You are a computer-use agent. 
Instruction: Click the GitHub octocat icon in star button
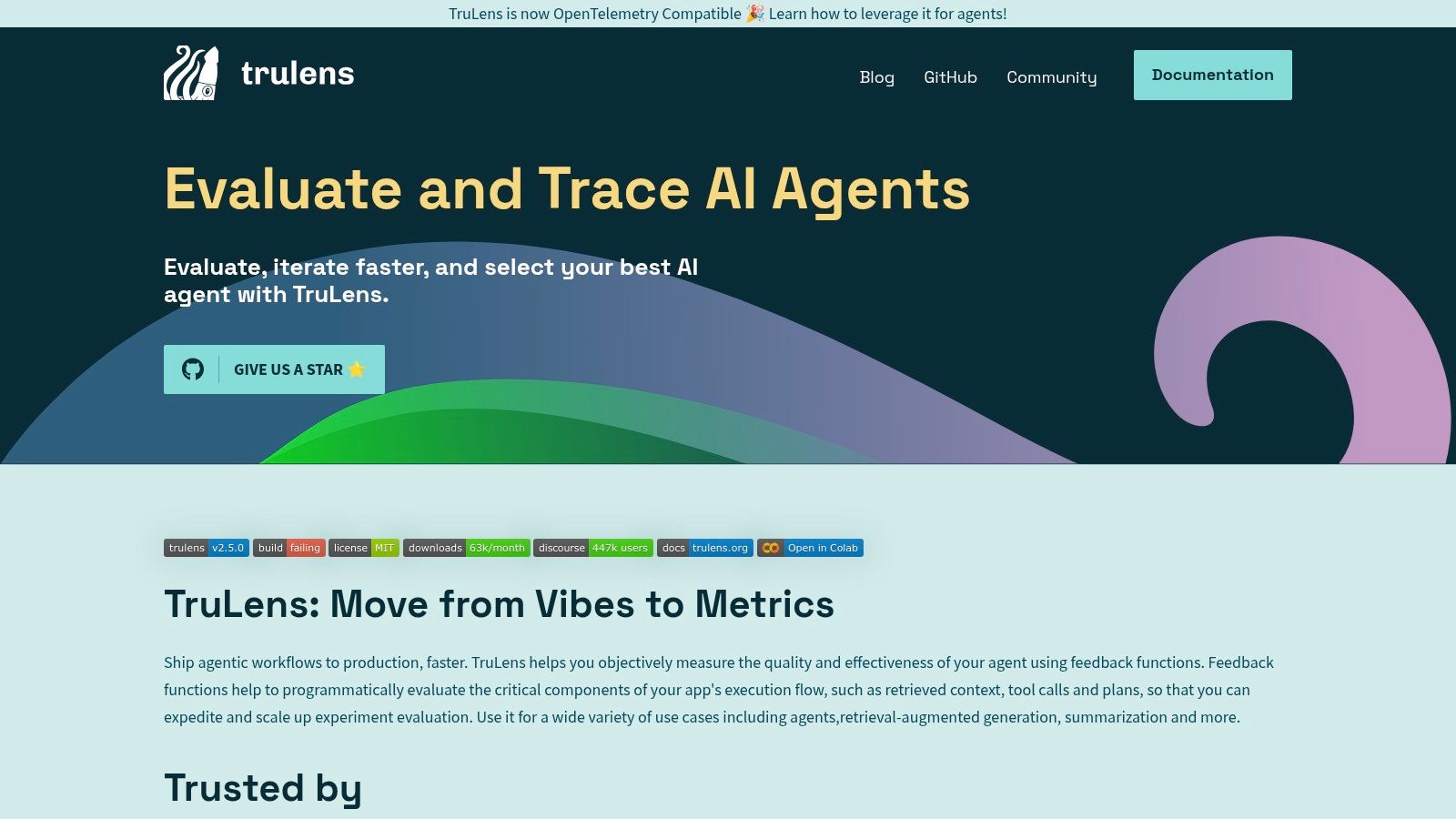[x=193, y=369]
